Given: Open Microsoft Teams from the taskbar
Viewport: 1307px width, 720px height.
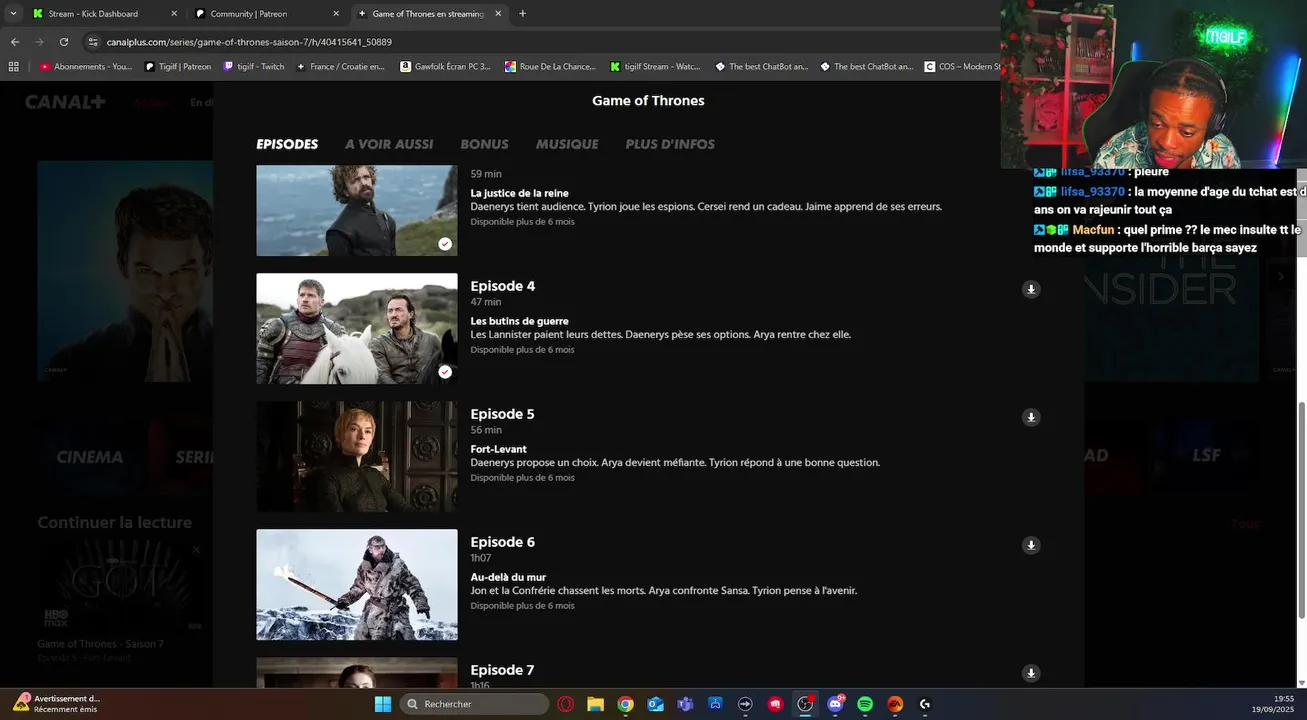Looking at the screenshot, I should [685, 704].
